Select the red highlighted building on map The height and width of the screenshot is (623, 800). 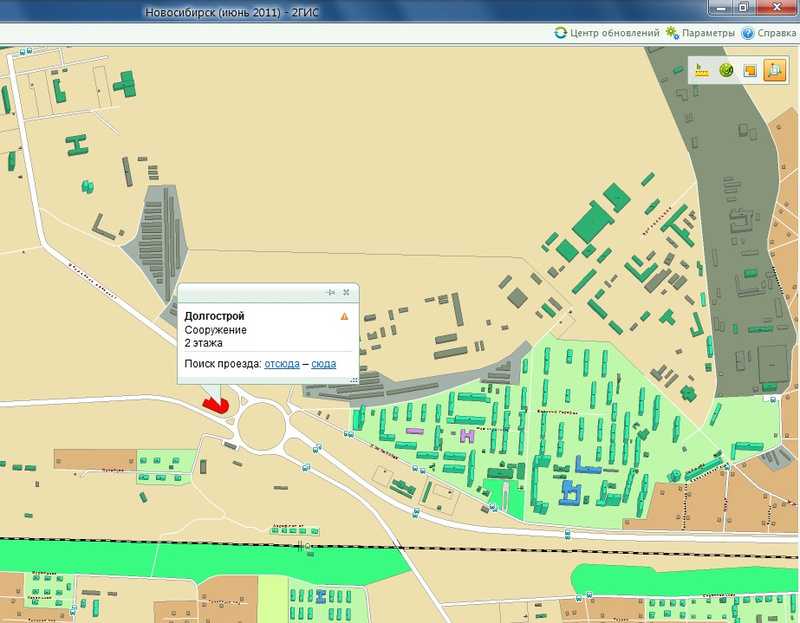216,402
